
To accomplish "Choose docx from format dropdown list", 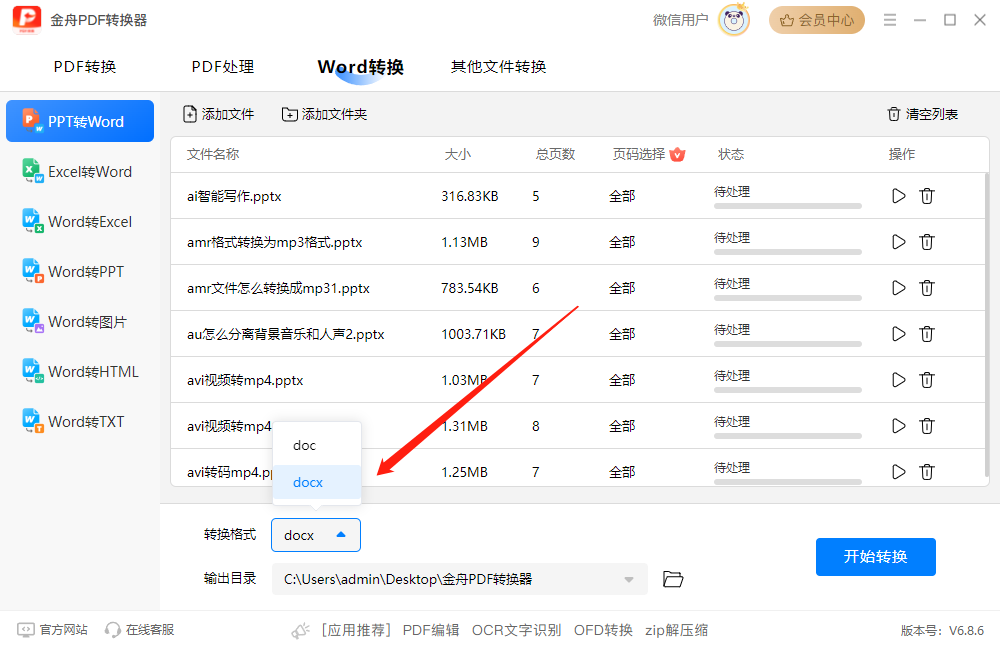I will 317,482.
